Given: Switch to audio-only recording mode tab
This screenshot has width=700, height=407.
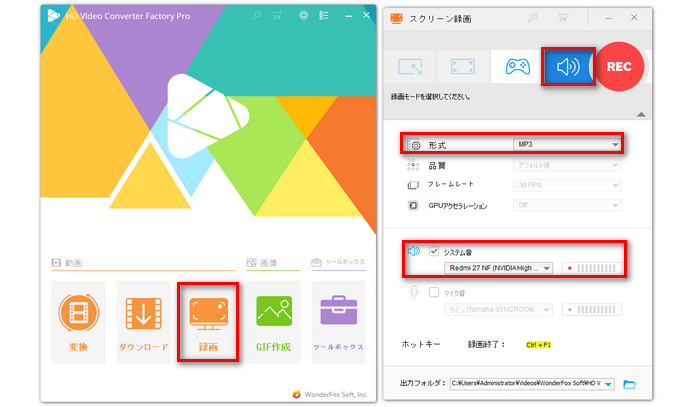Looking at the screenshot, I should point(568,67).
